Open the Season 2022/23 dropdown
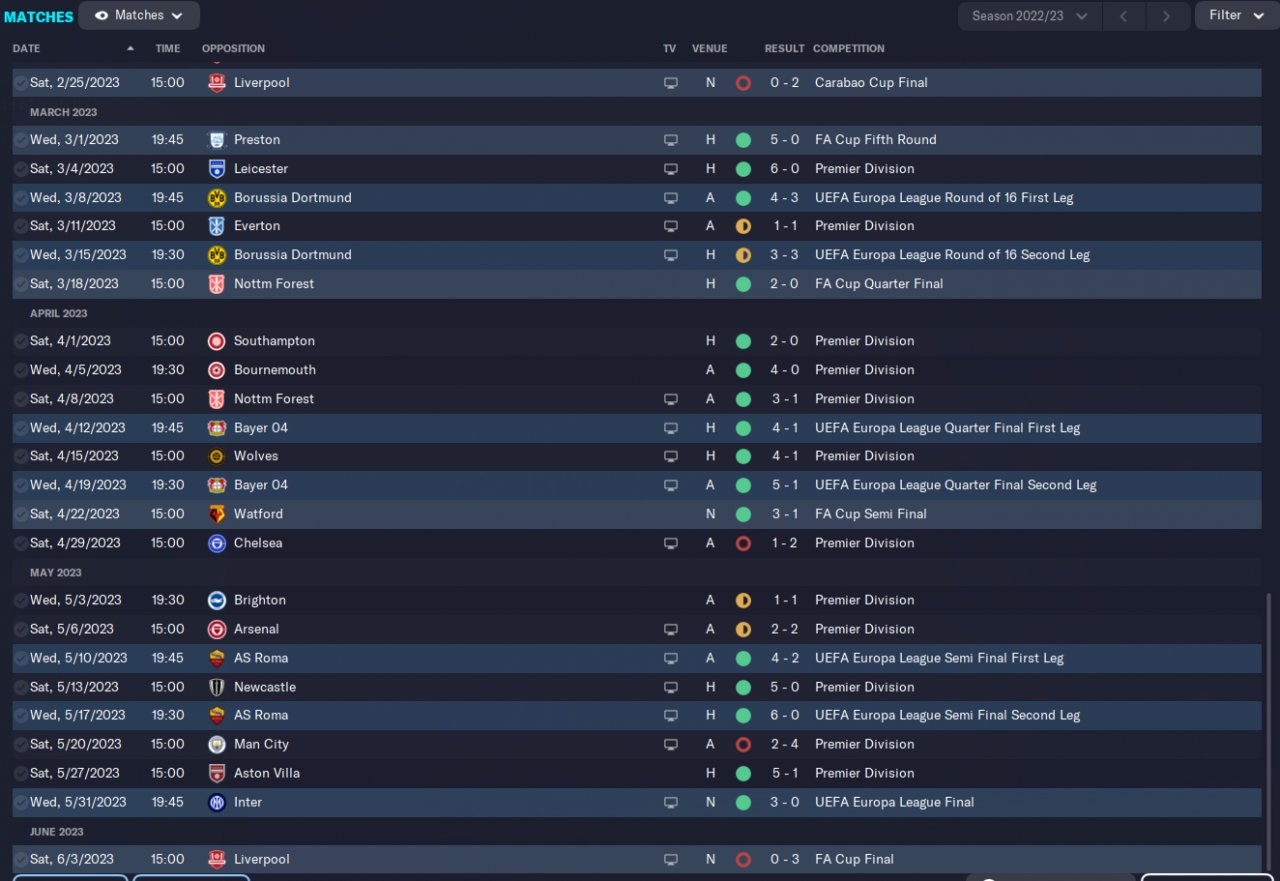This screenshot has height=881, width=1280. pyautogui.click(x=1029, y=16)
